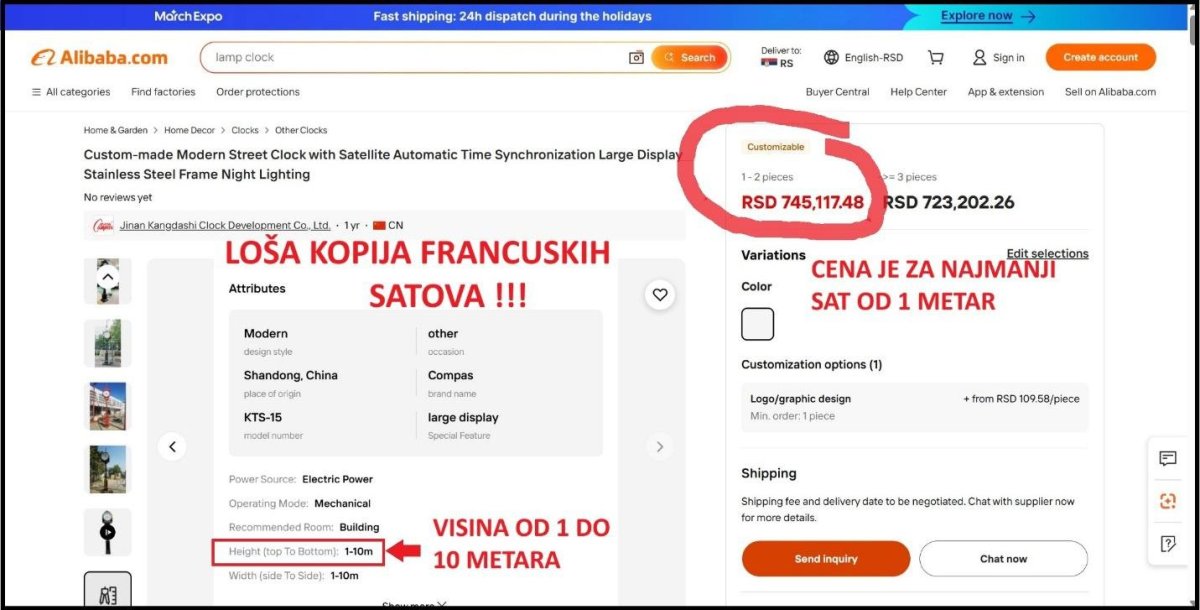Open Jinan Kangdashi Clock Development link
Screen dimensions: 1200x610
click(225, 226)
